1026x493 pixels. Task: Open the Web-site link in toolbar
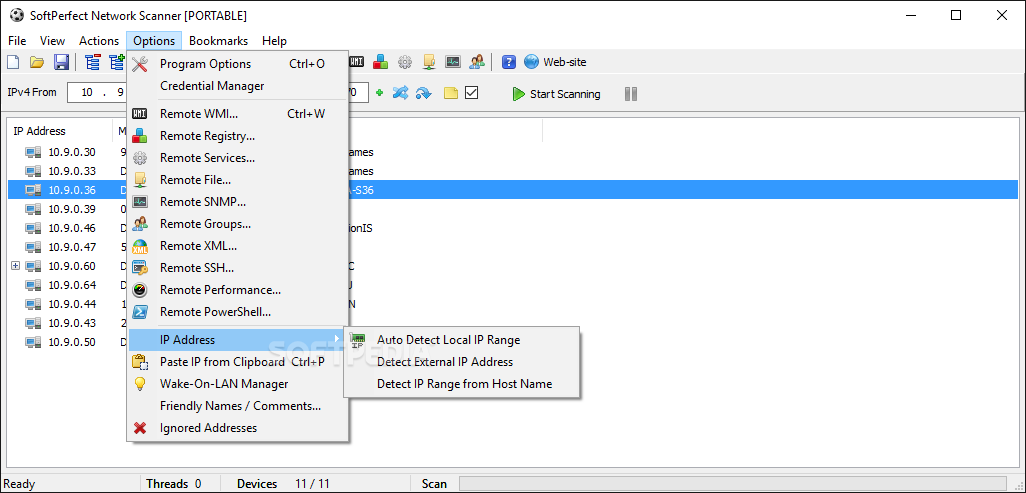point(555,62)
